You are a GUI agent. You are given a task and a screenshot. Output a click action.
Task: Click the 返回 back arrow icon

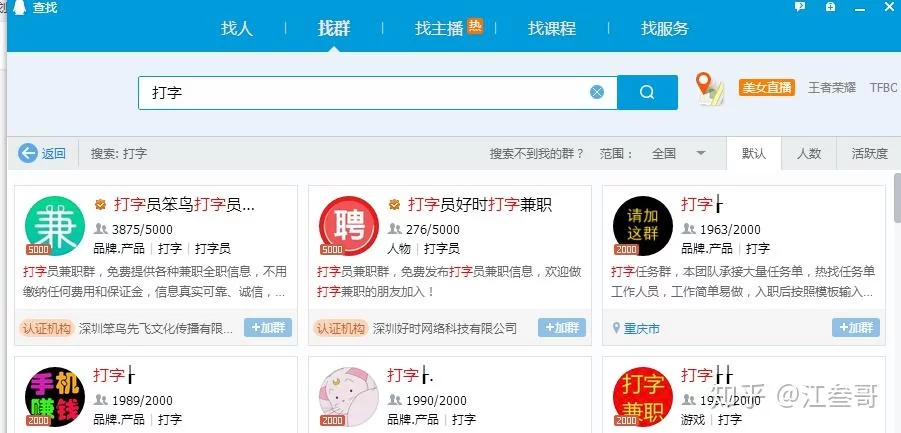[x=28, y=153]
